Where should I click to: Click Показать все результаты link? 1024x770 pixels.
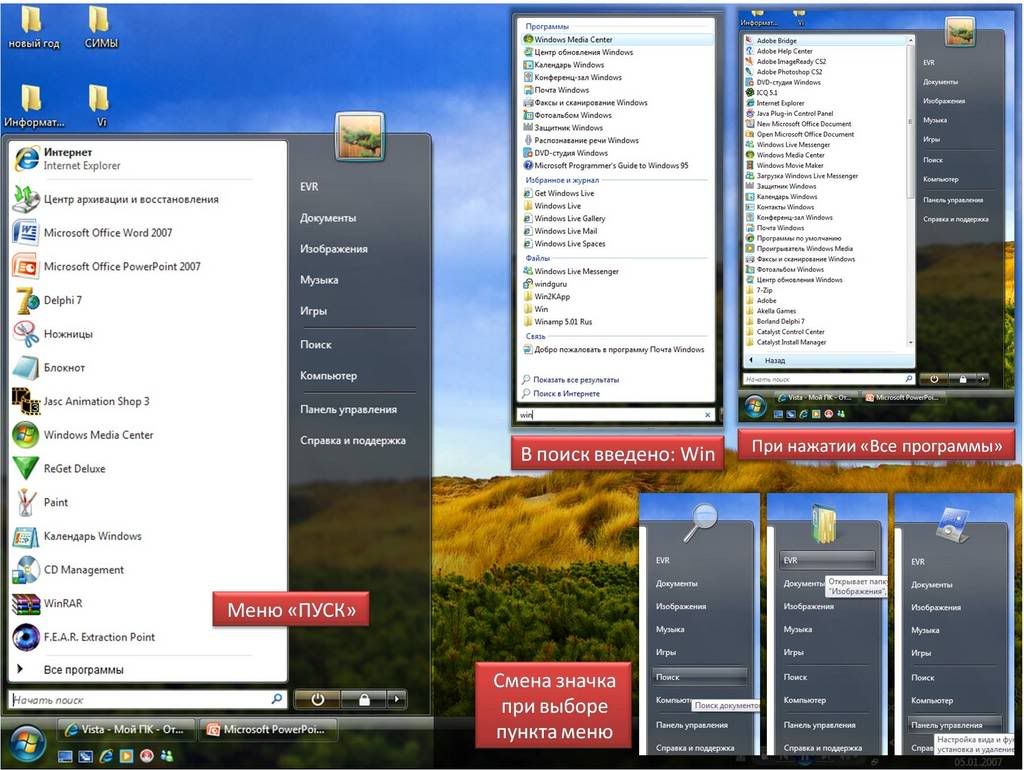(x=576, y=380)
